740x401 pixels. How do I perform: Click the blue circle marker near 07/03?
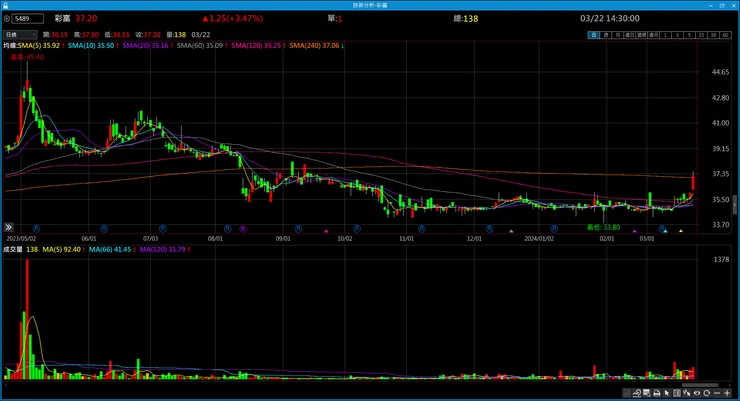click(163, 229)
